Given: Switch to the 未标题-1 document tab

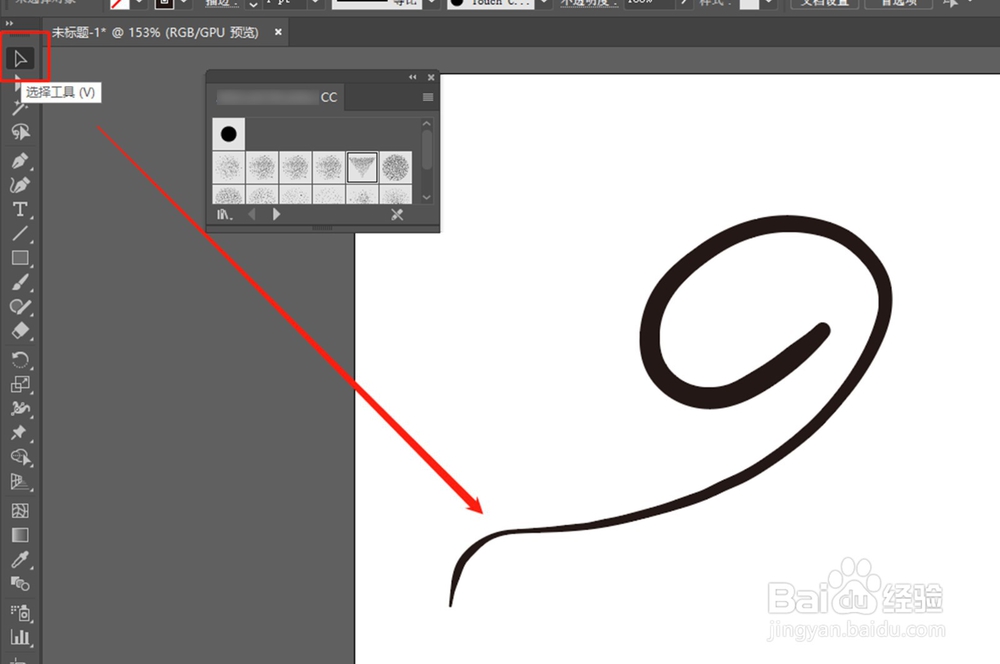Looking at the screenshot, I should [x=155, y=32].
